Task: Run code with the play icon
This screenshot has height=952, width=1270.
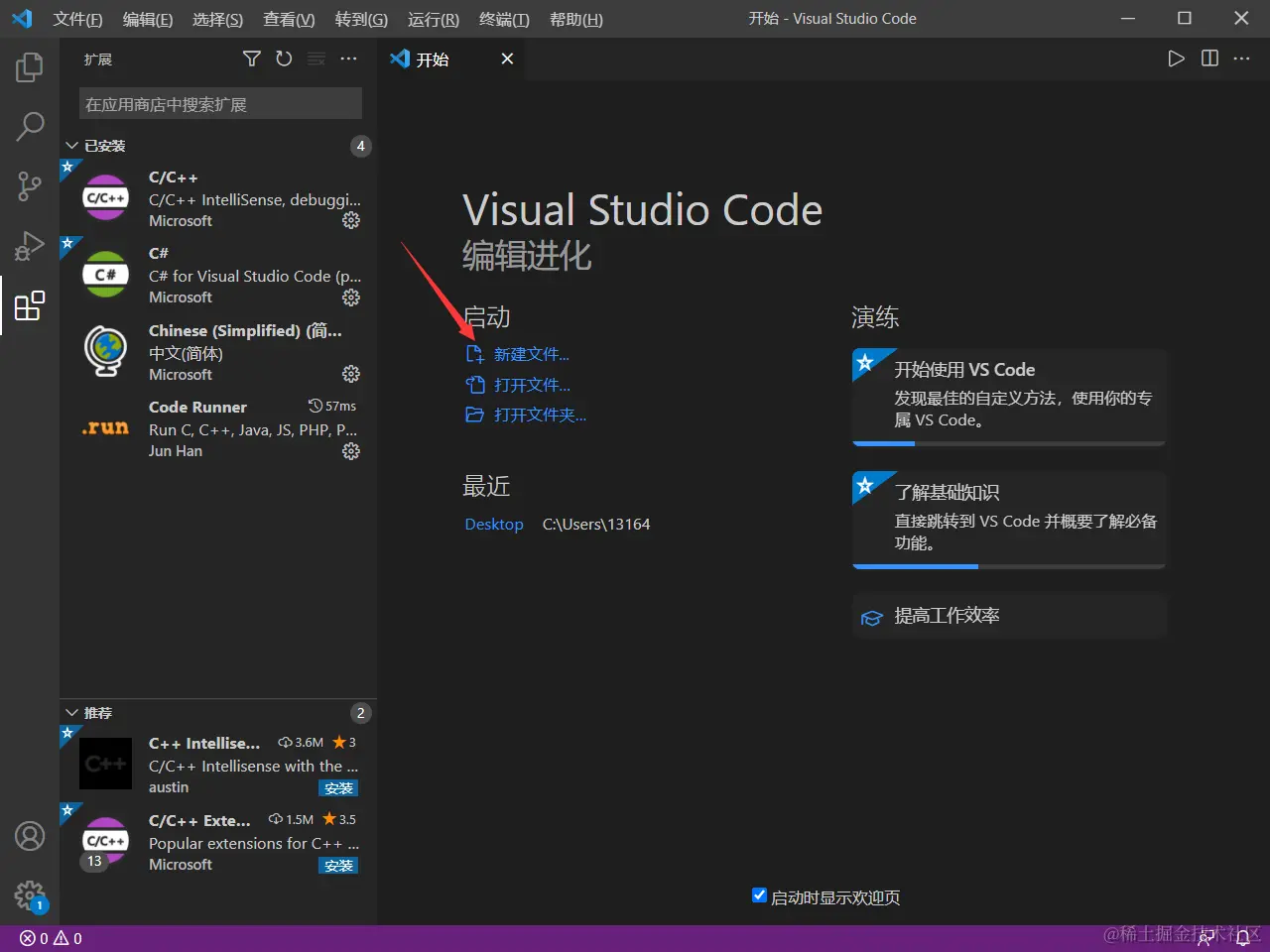Action: pyautogui.click(x=1176, y=59)
